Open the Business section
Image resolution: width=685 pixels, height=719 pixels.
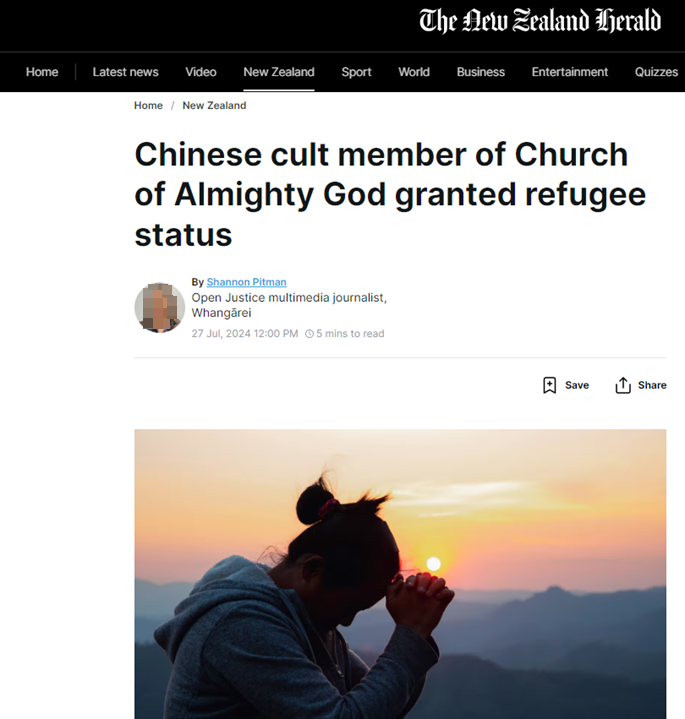point(481,72)
